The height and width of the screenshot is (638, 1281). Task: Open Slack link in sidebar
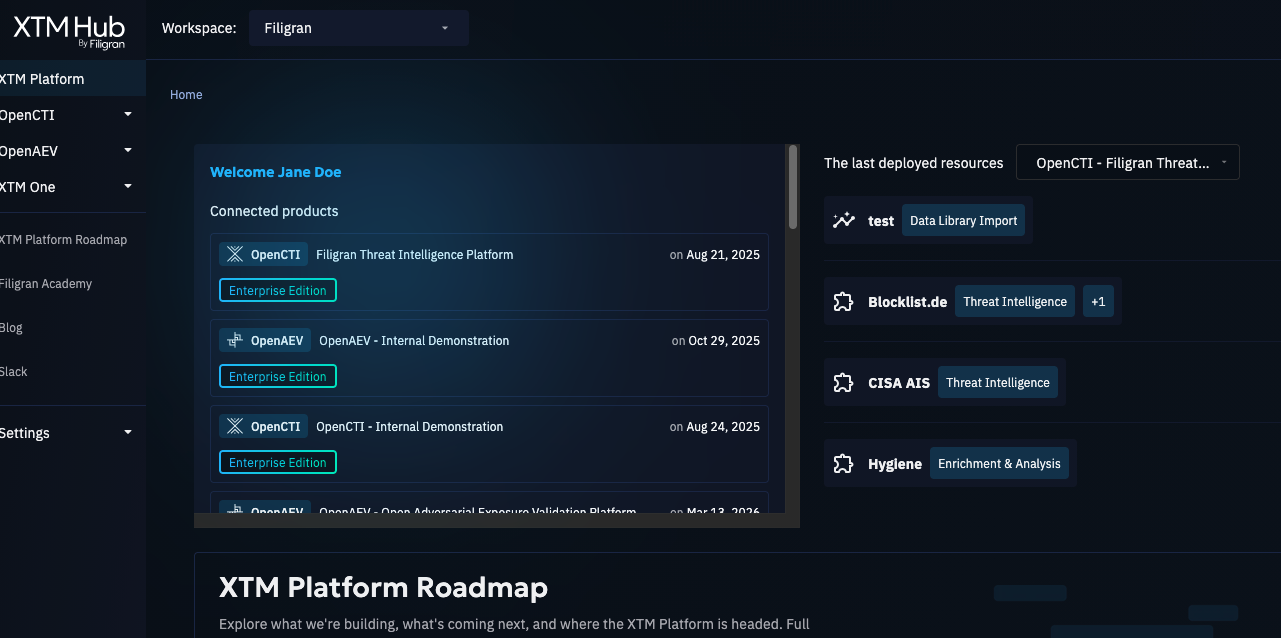[x=13, y=372]
